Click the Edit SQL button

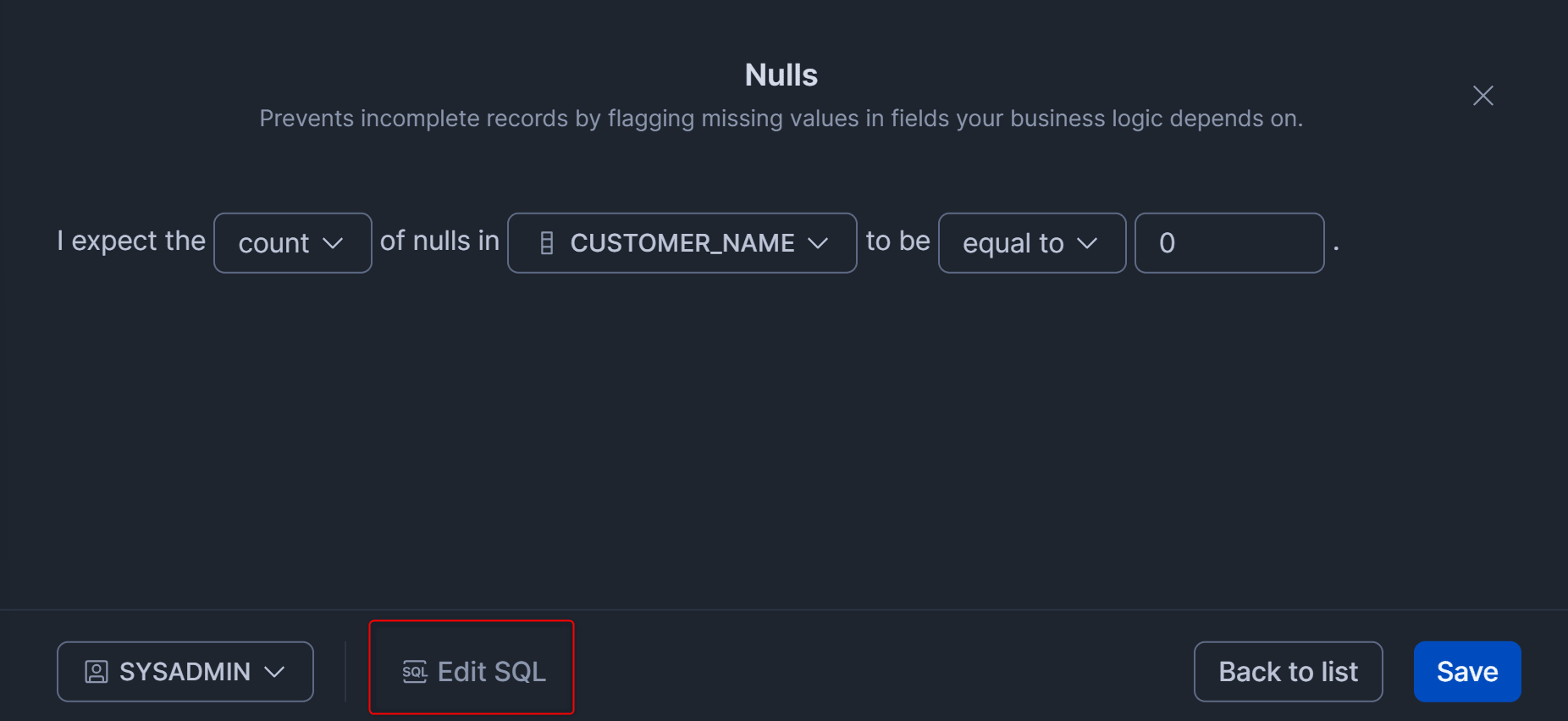click(472, 672)
